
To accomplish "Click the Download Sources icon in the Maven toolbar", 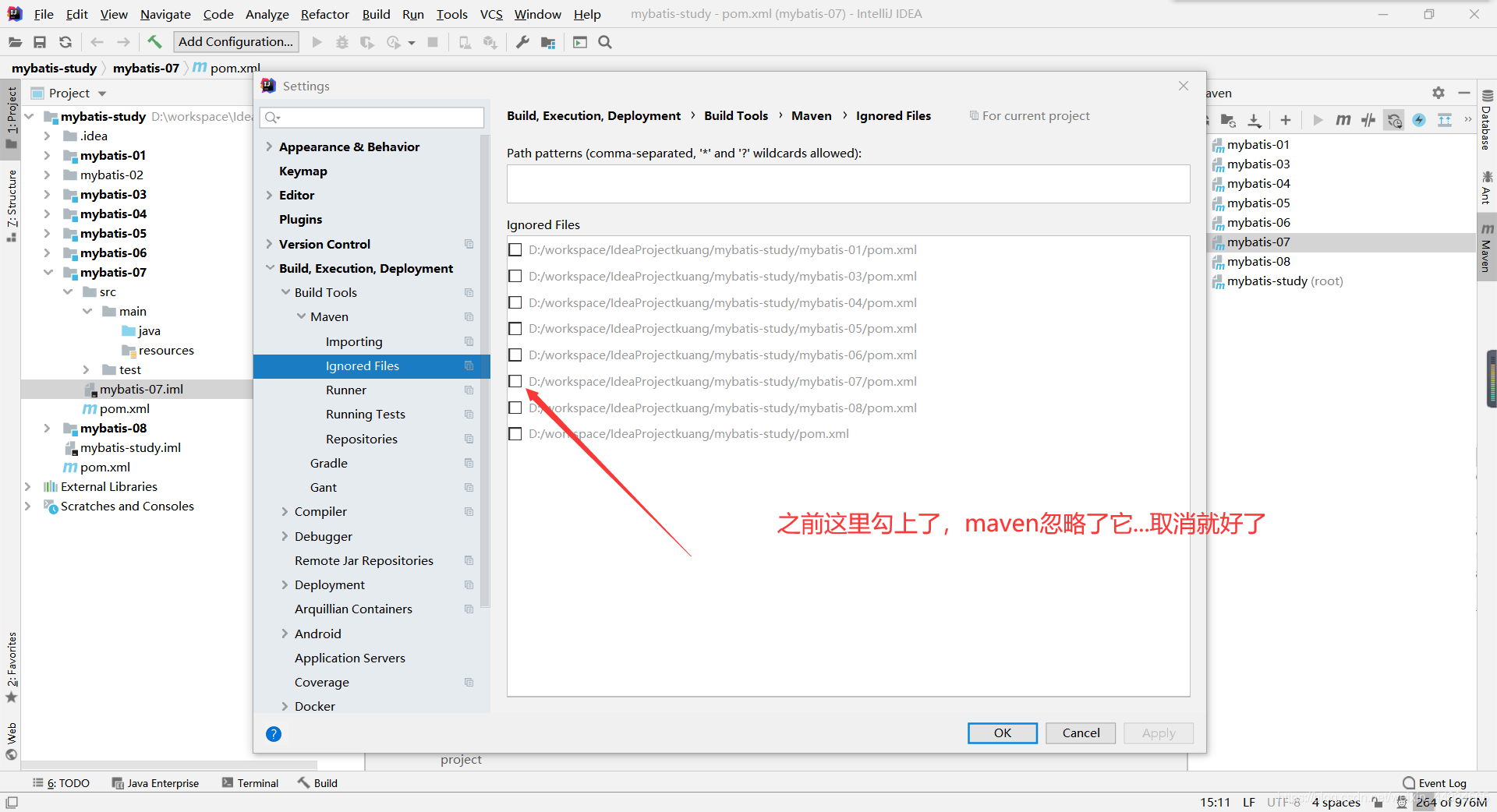I will point(1254,120).
